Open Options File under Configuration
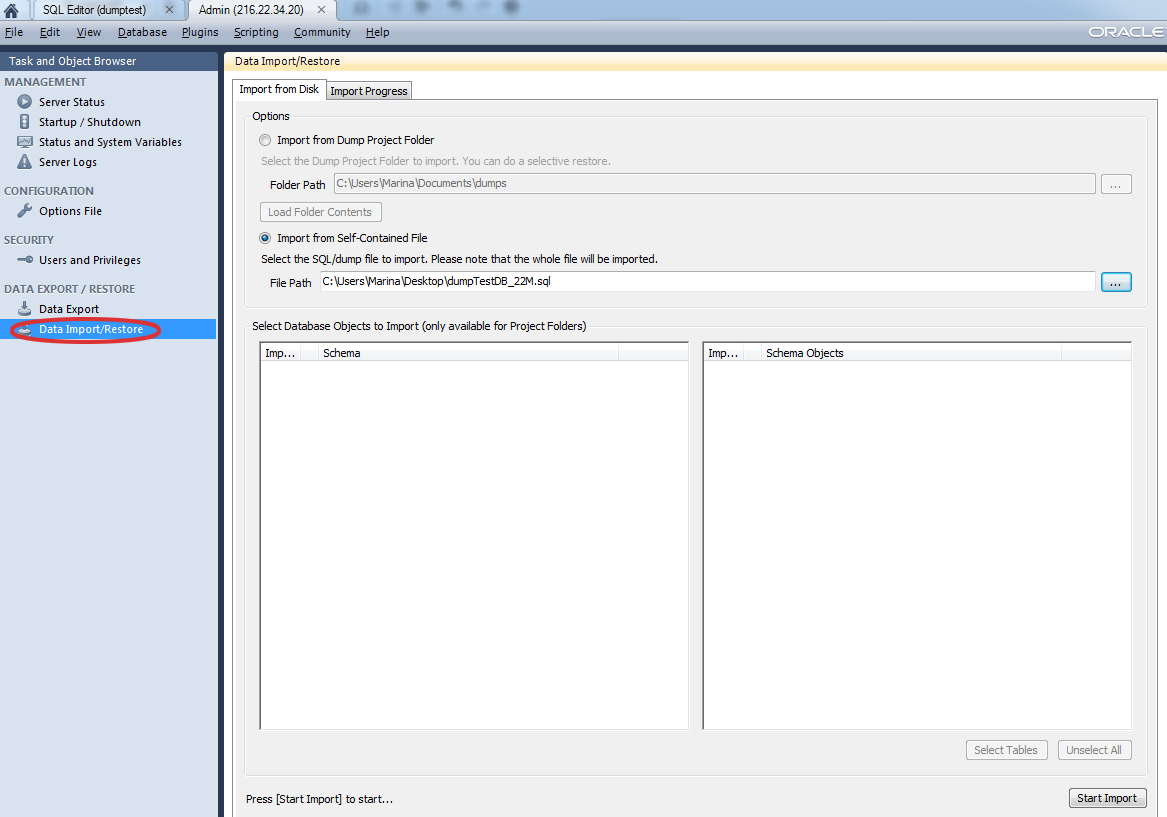The image size is (1167, 817). pos(71,211)
